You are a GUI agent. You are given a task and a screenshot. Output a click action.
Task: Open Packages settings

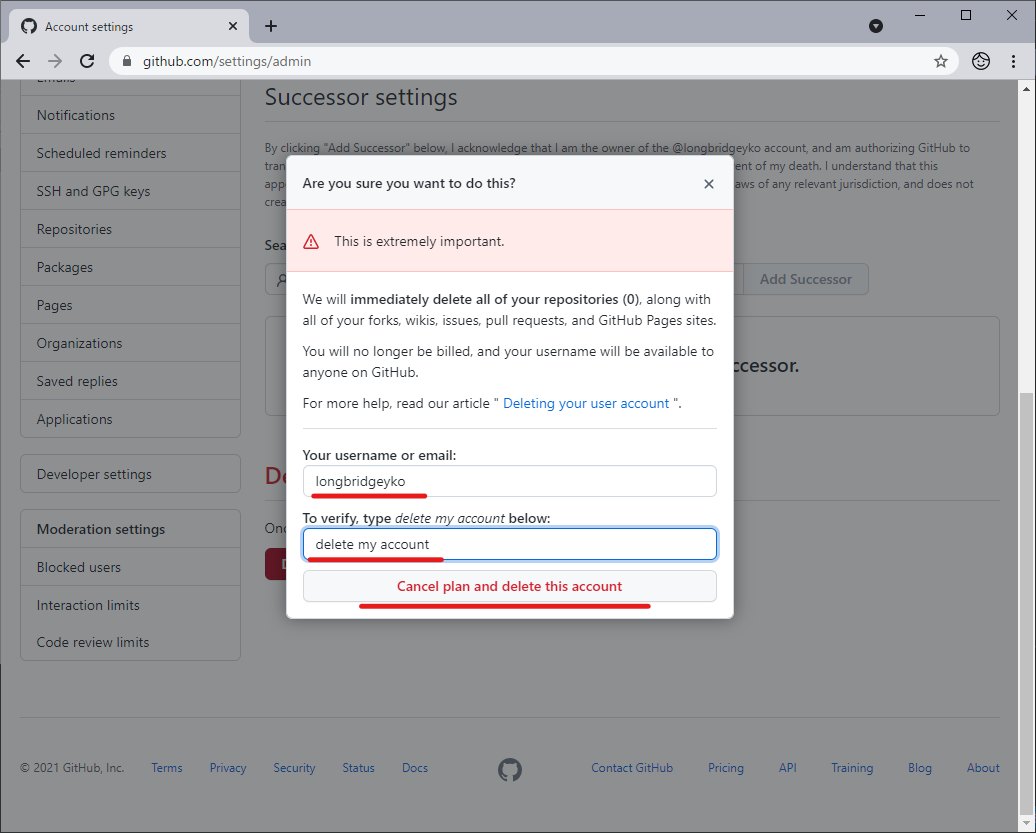coord(130,267)
